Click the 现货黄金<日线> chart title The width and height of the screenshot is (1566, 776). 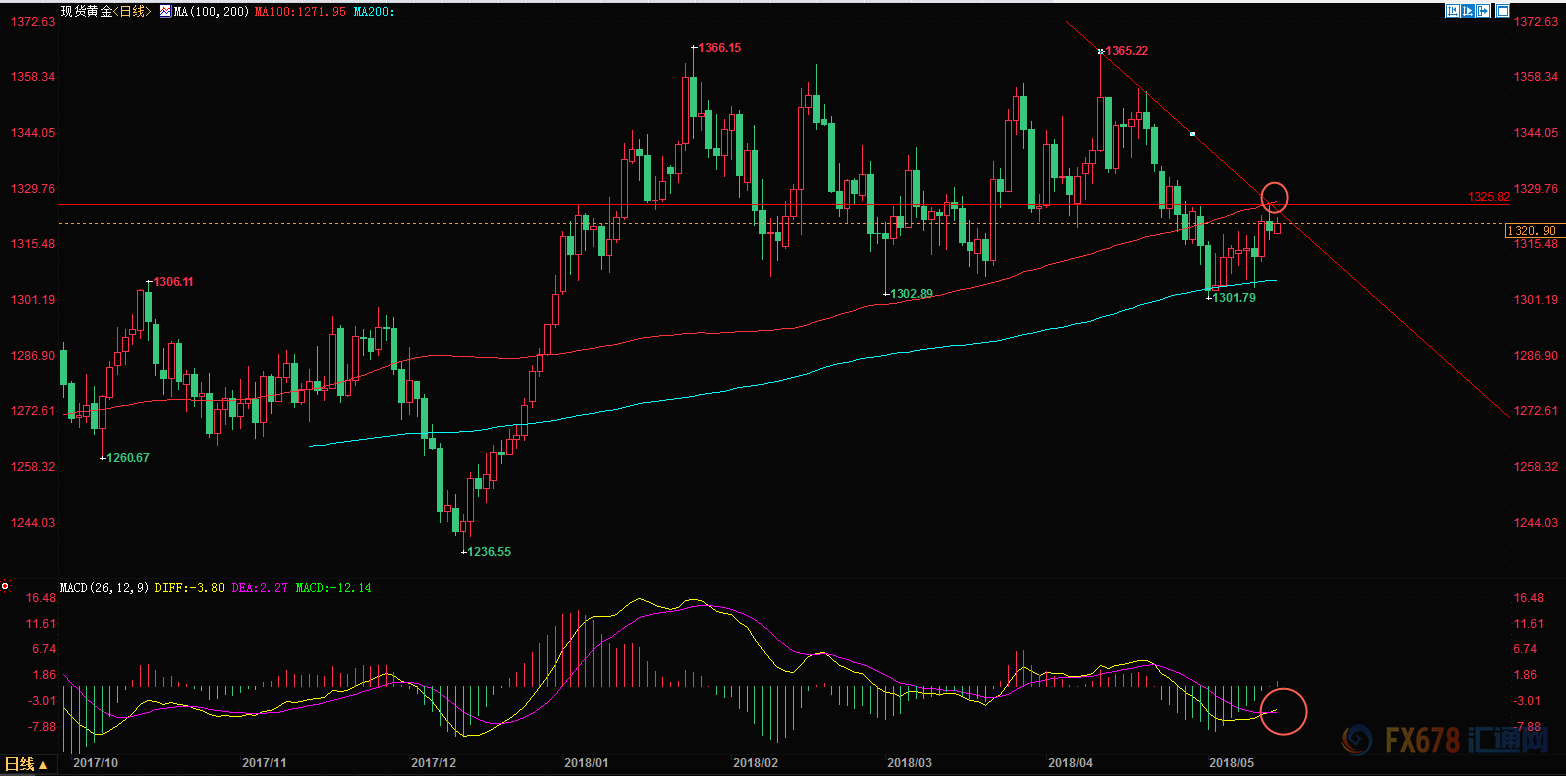106,11
